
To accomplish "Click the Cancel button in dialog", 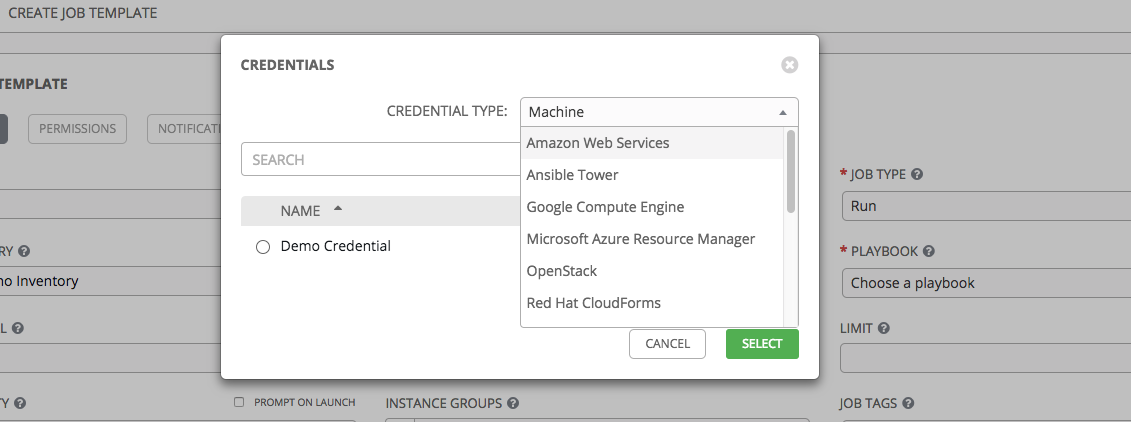I will point(667,344).
